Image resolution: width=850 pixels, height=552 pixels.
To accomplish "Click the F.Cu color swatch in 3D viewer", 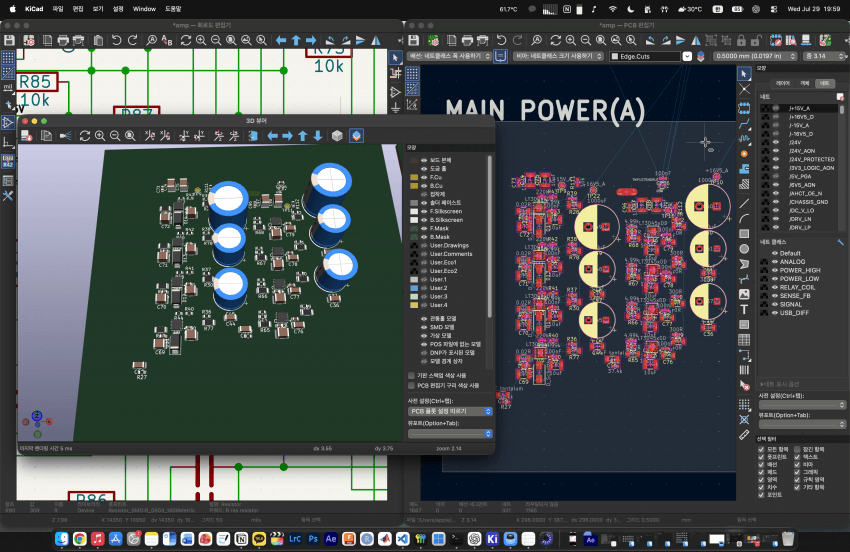I will (x=414, y=177).
